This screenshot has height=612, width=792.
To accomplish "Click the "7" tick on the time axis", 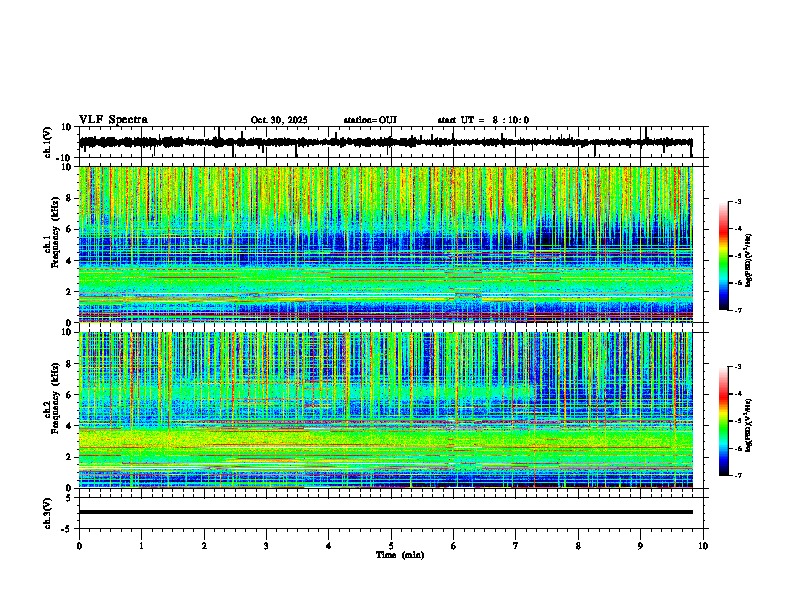I will click(x=516, y=546).
